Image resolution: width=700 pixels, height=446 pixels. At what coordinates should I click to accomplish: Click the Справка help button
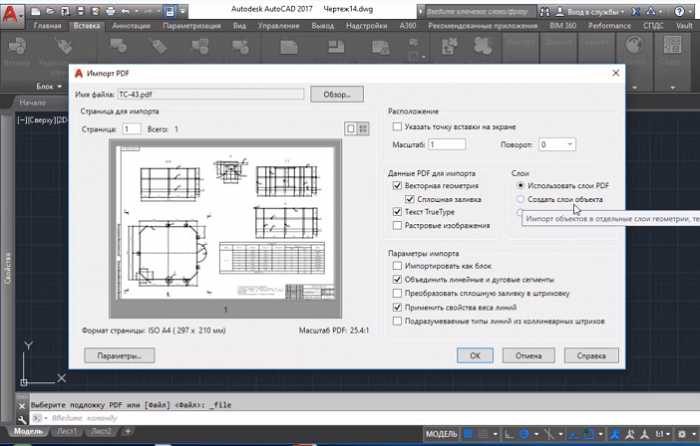(x=592, y=356)
